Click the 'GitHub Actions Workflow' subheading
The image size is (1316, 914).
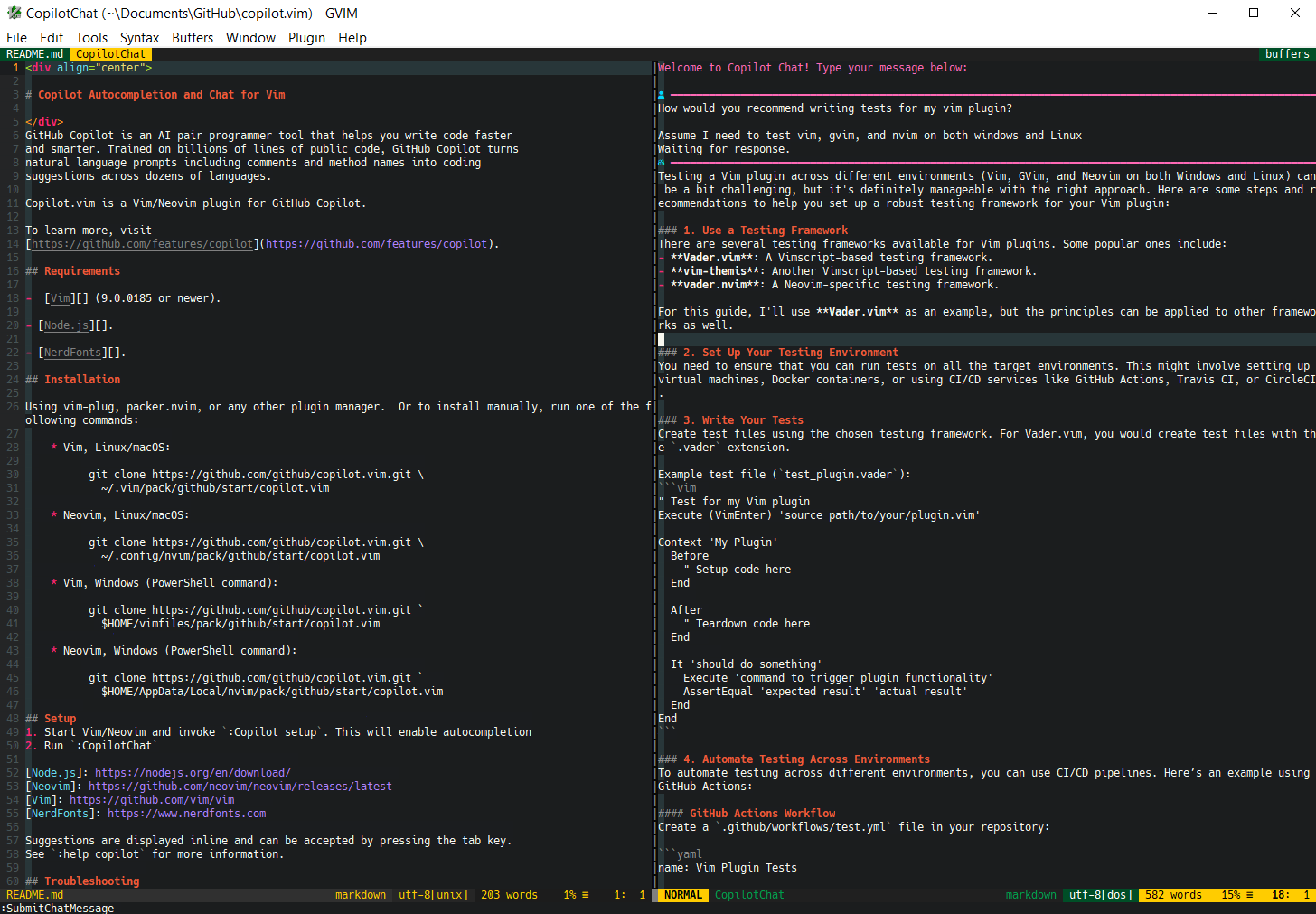(x=747, y=814)
